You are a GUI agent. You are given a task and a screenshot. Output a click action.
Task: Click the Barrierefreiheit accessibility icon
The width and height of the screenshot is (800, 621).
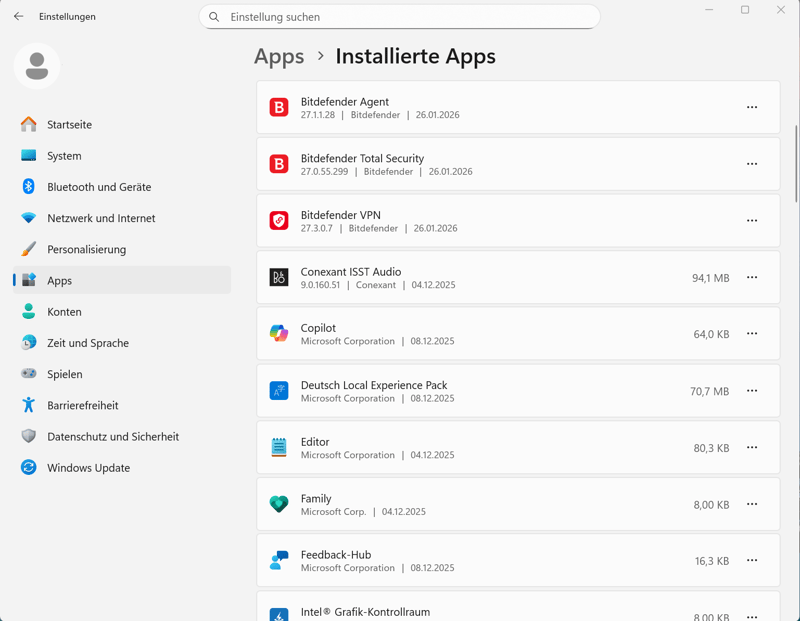tap(29, 405)
